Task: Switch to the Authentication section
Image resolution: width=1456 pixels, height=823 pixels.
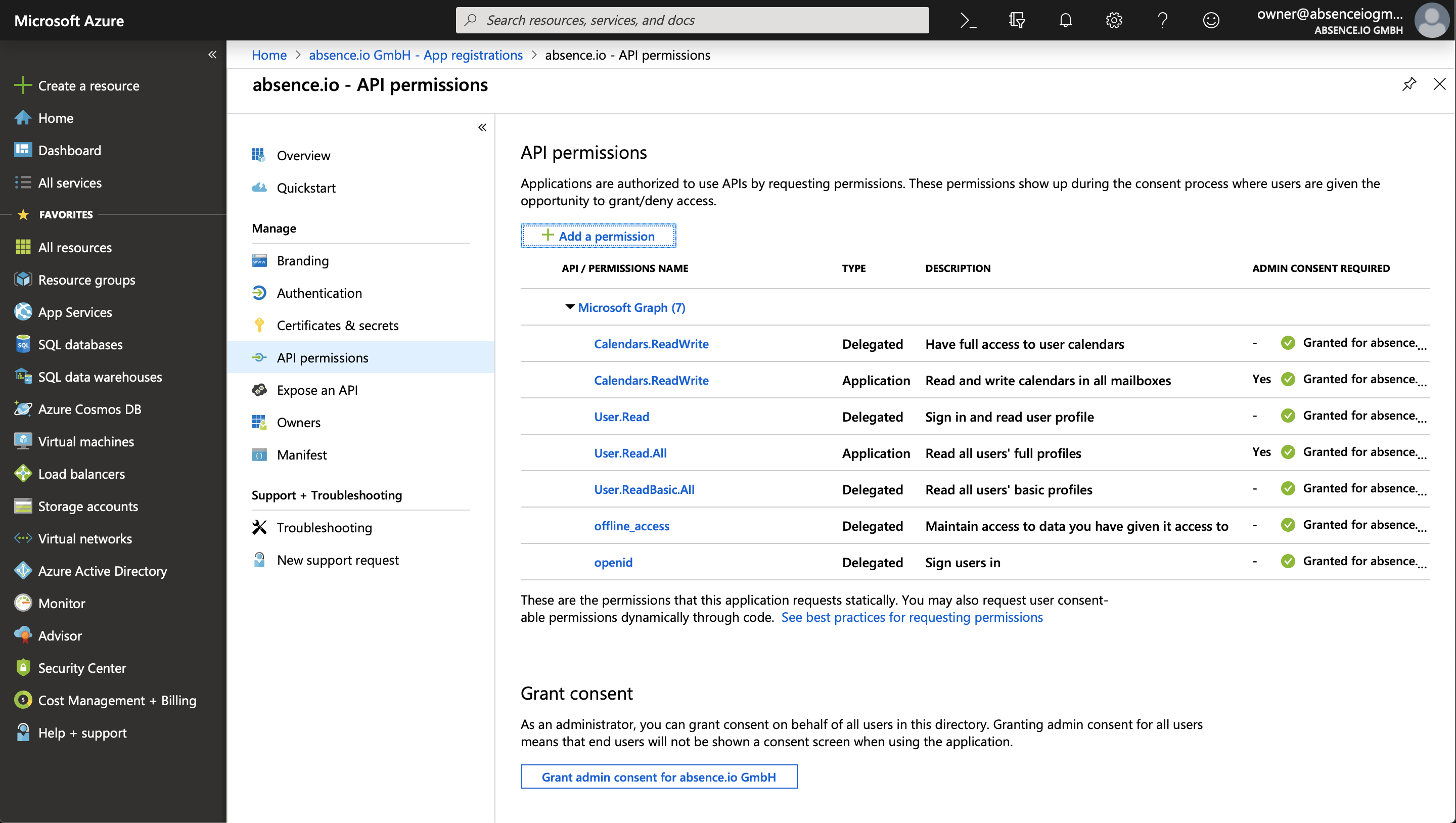Action: (320, 293)
